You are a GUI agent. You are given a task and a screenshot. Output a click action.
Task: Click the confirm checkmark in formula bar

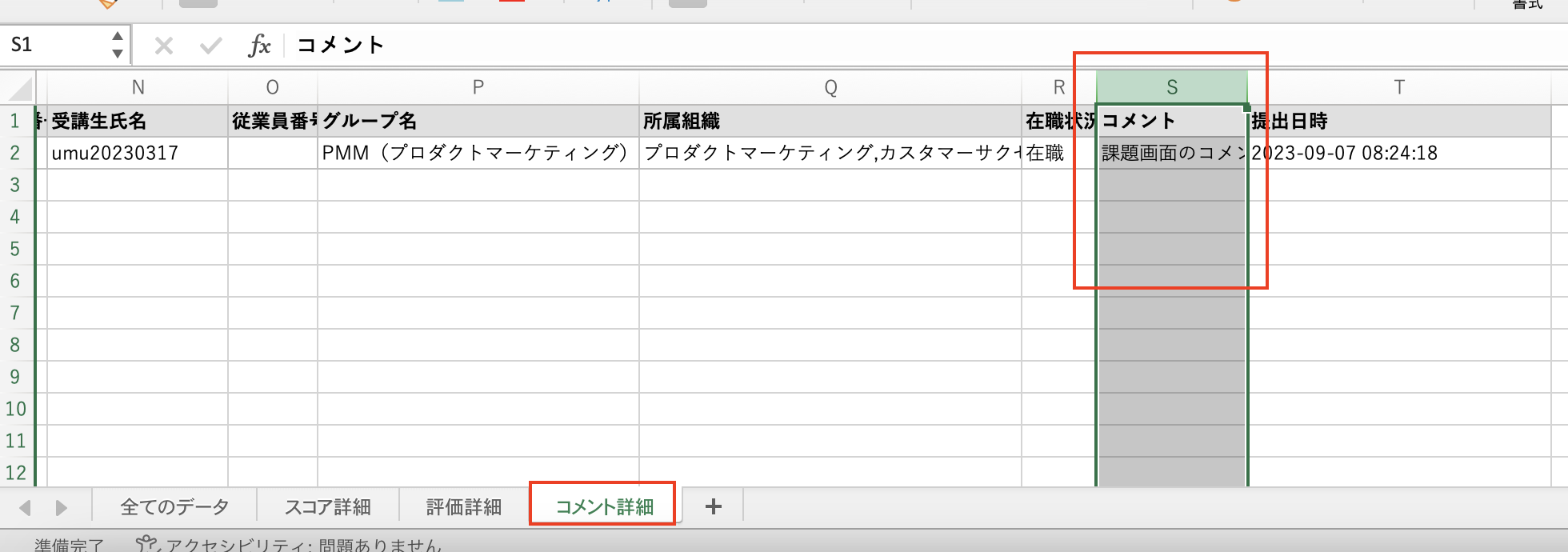pos(211,46)
